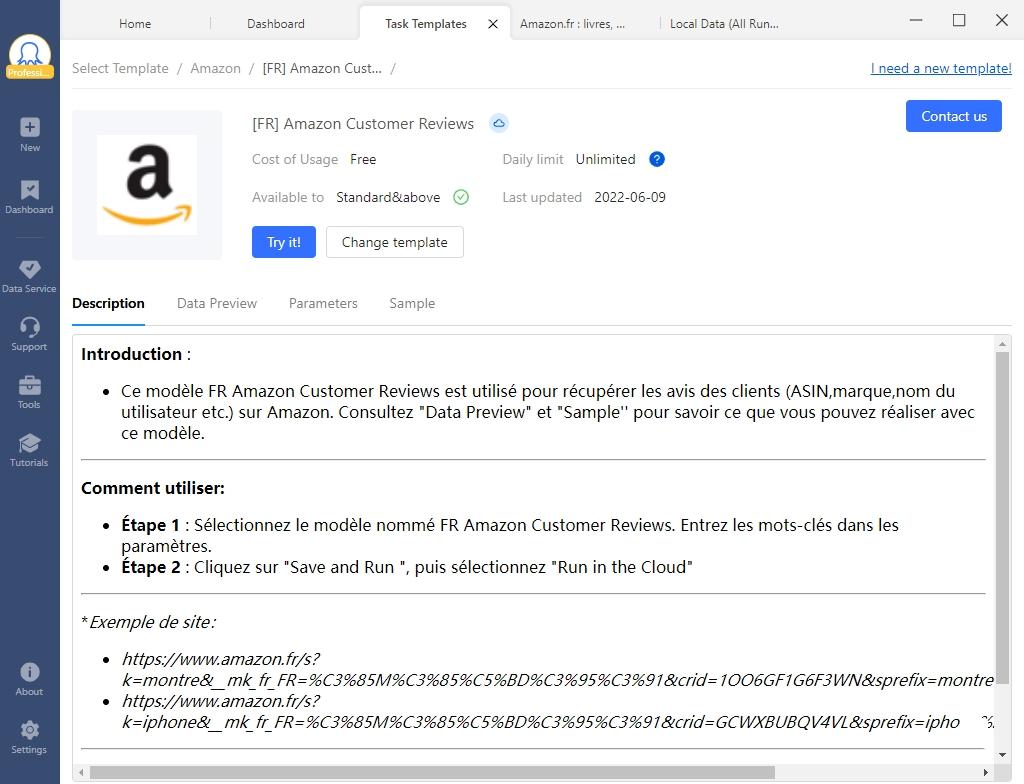Click the 'Unlimited' daily limit value
1024x784 pixels.
pyautogui.click(x=605, y=159)
